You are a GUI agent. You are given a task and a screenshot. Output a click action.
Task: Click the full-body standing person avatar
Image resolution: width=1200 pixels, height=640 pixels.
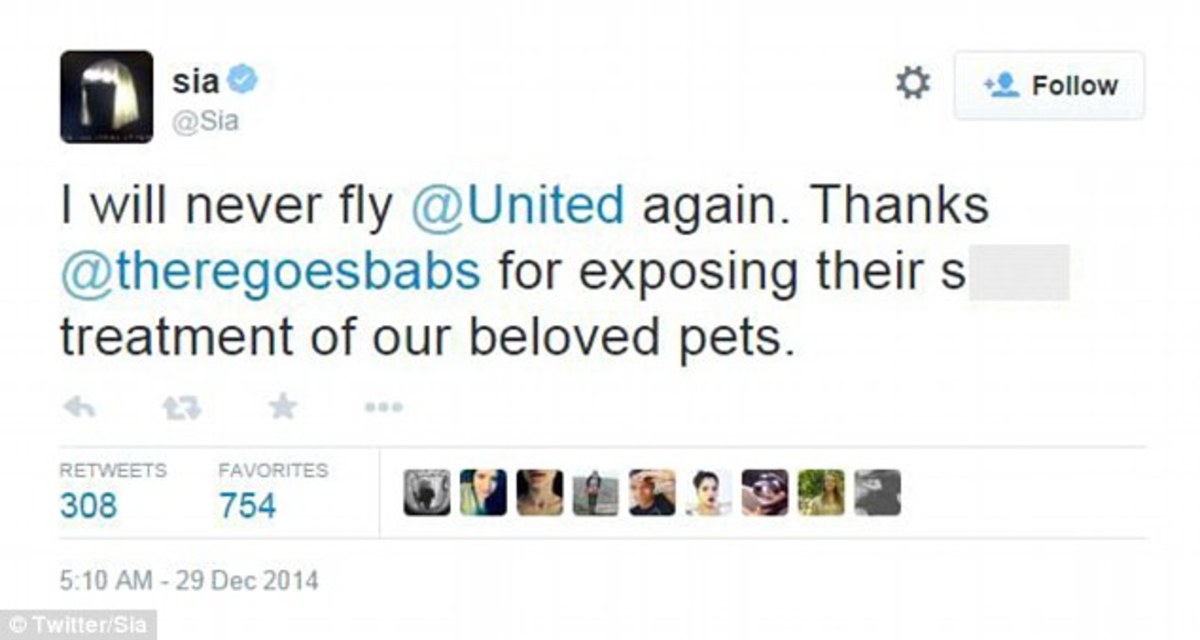(x=595, y=493)
